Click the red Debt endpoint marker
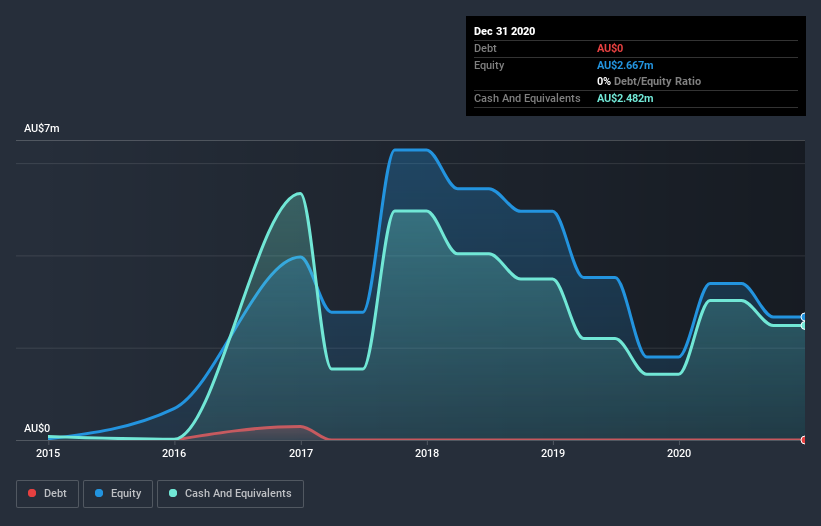821x526 pixels. coord(804,440)
